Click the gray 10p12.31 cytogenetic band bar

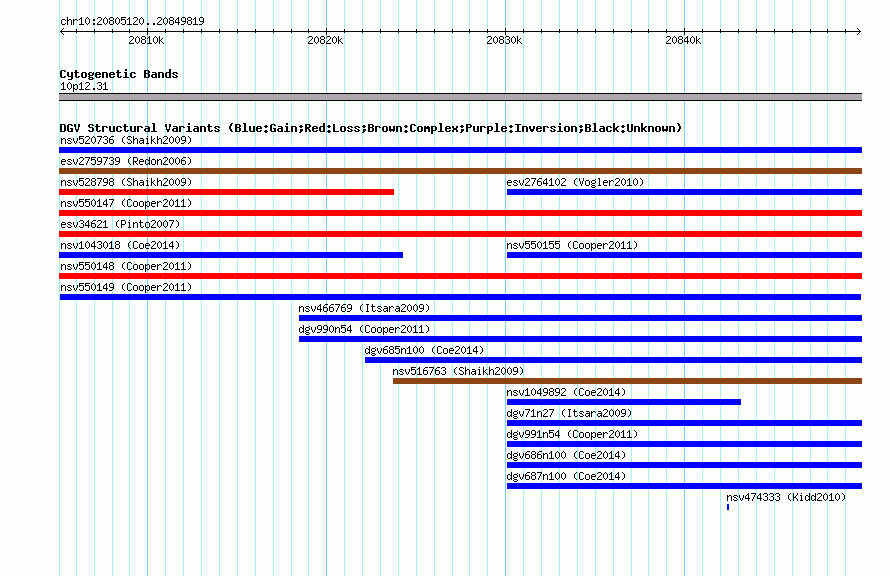(460, 97)
